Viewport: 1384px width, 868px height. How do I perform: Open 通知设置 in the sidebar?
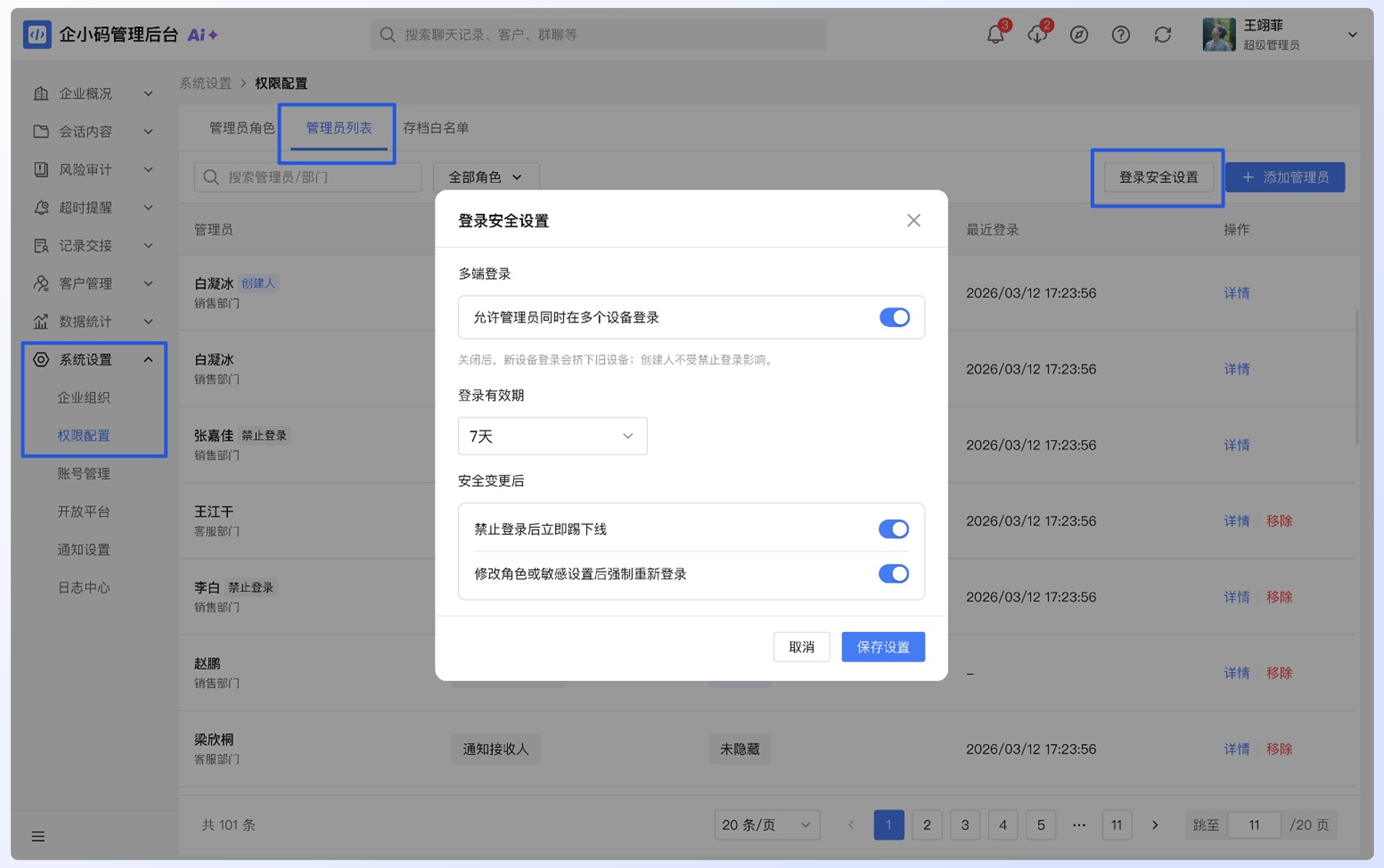click(84, 549)
